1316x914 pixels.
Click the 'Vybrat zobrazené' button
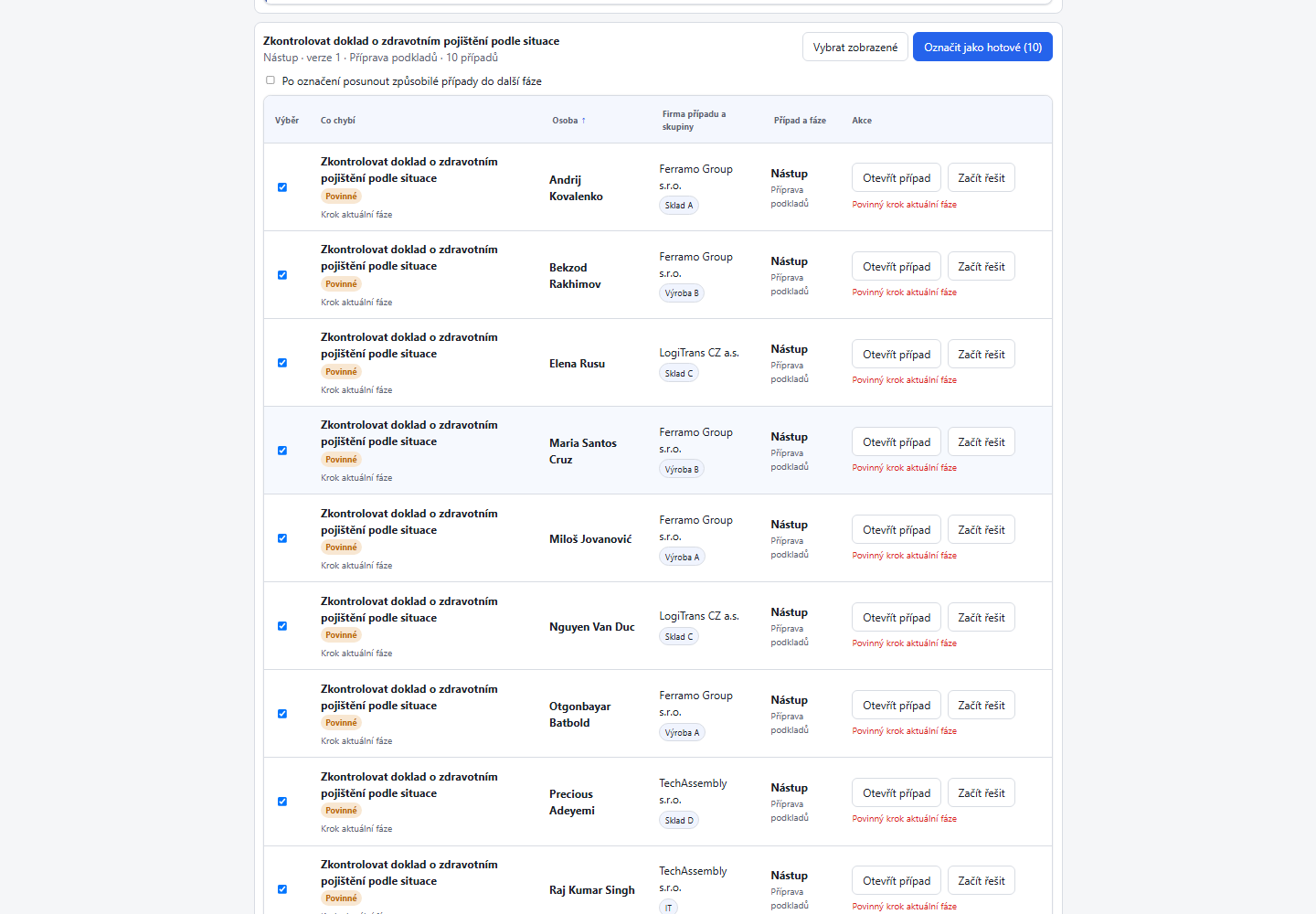point(855,47)
